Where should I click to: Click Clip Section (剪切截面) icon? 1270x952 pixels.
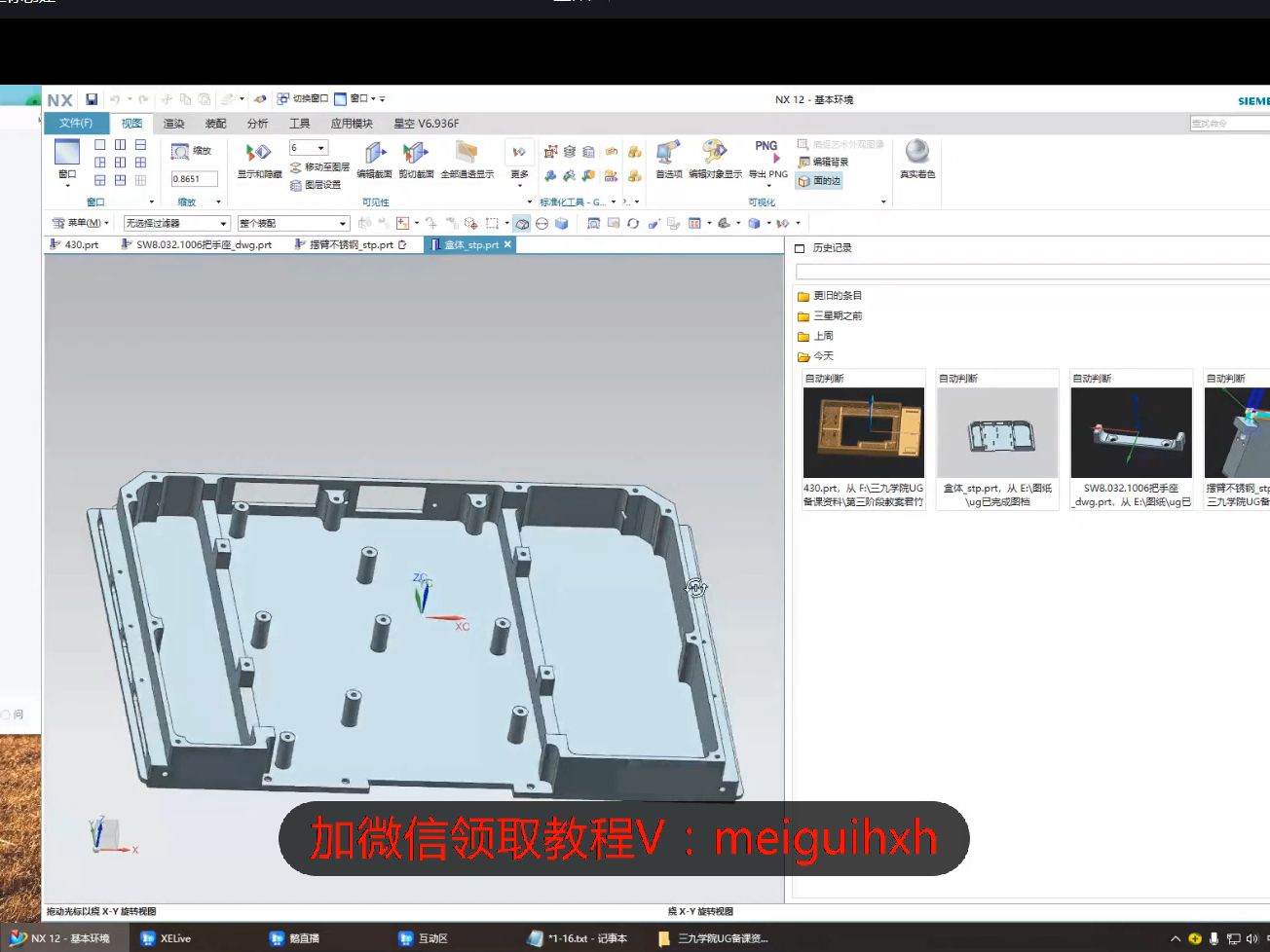click(x=416, y=161)
